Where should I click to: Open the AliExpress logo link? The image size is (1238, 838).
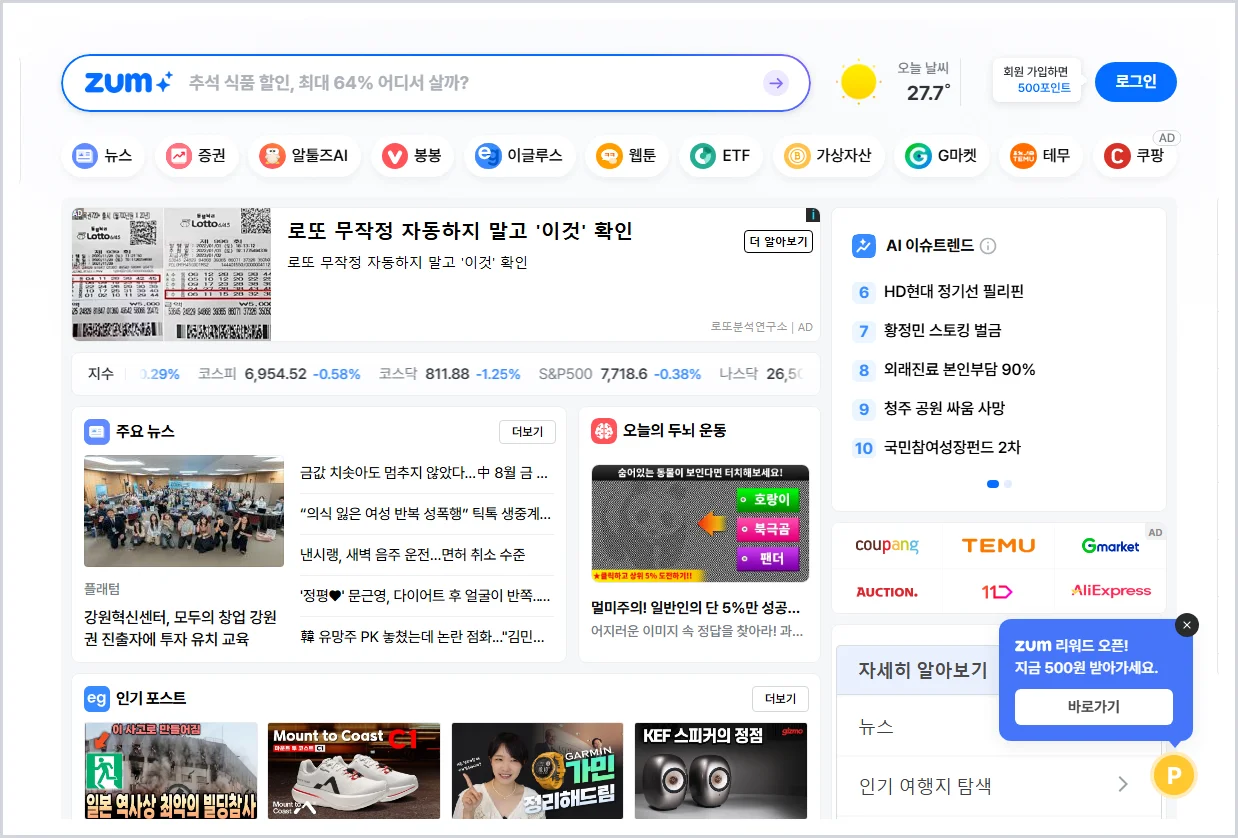1111,591
